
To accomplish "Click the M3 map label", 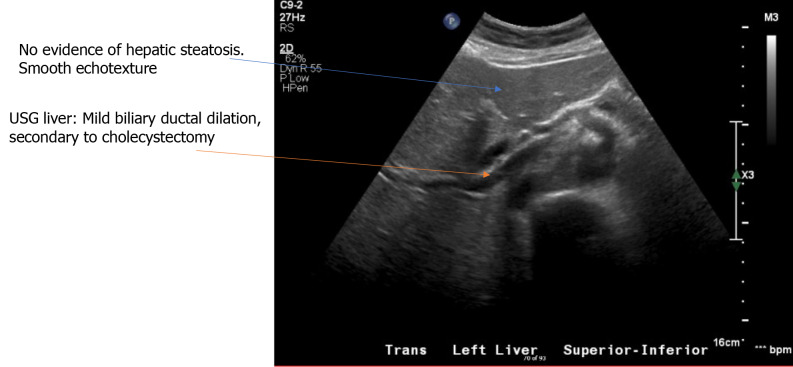I will pos(771,18).
